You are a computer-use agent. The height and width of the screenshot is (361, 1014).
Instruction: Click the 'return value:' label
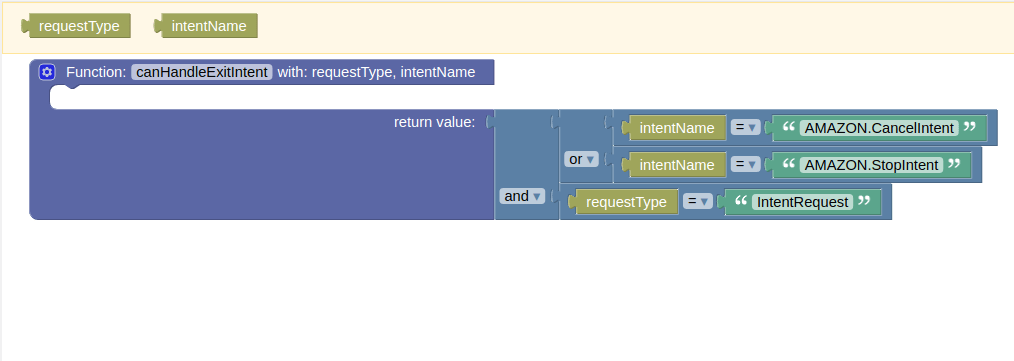tap(435, 122)
